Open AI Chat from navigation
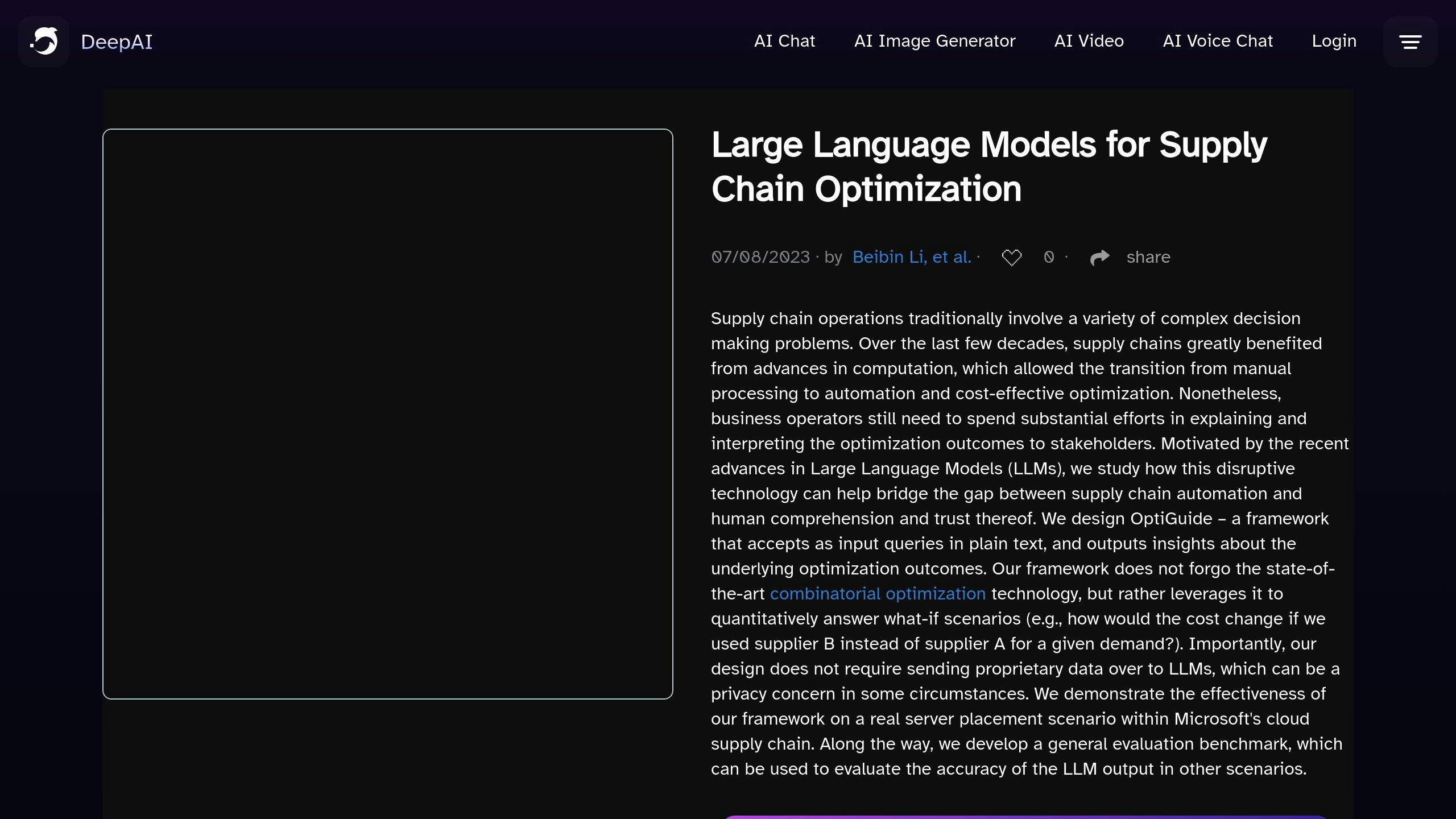This screenshot has height=819, width=1456. point(784,41)
